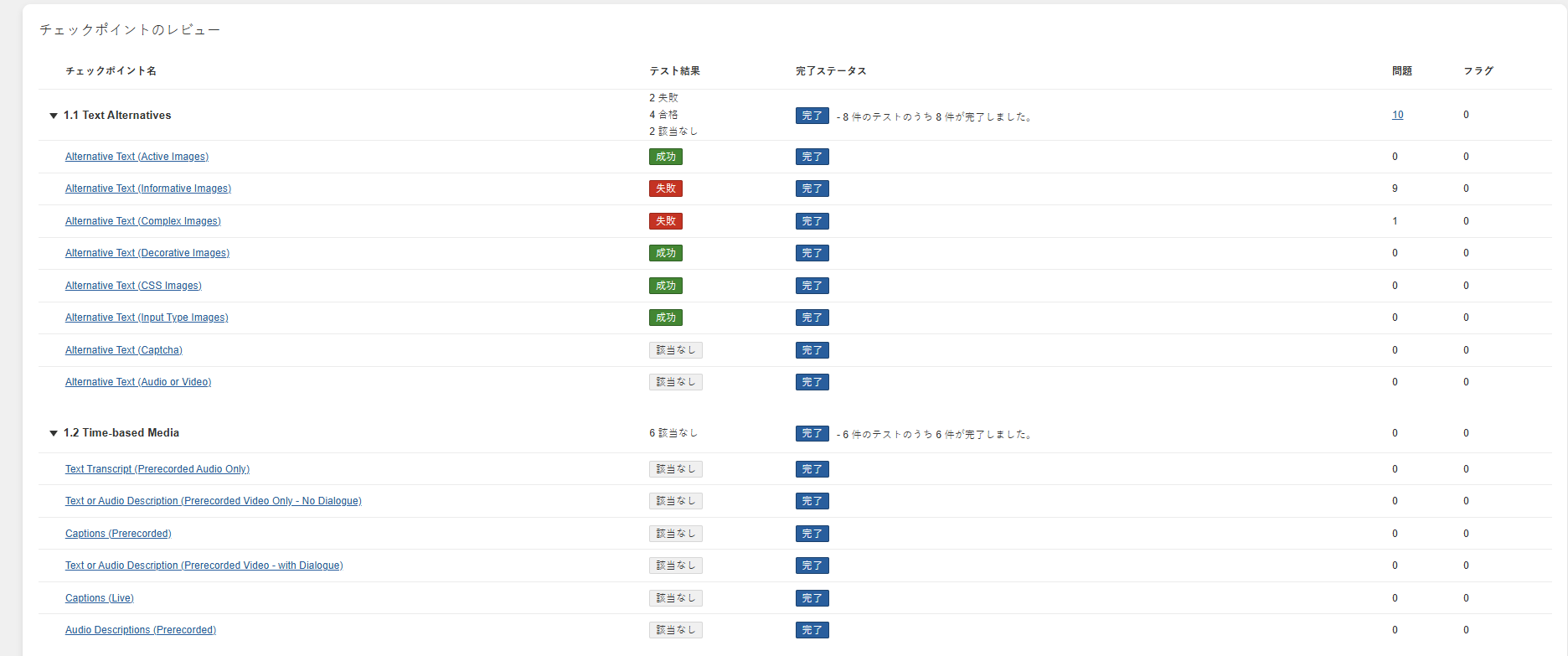This screenshot has height=656, width=1568.
Task: Open Audio Descriptions (Prerecorded) link
Action: (140, 630)
